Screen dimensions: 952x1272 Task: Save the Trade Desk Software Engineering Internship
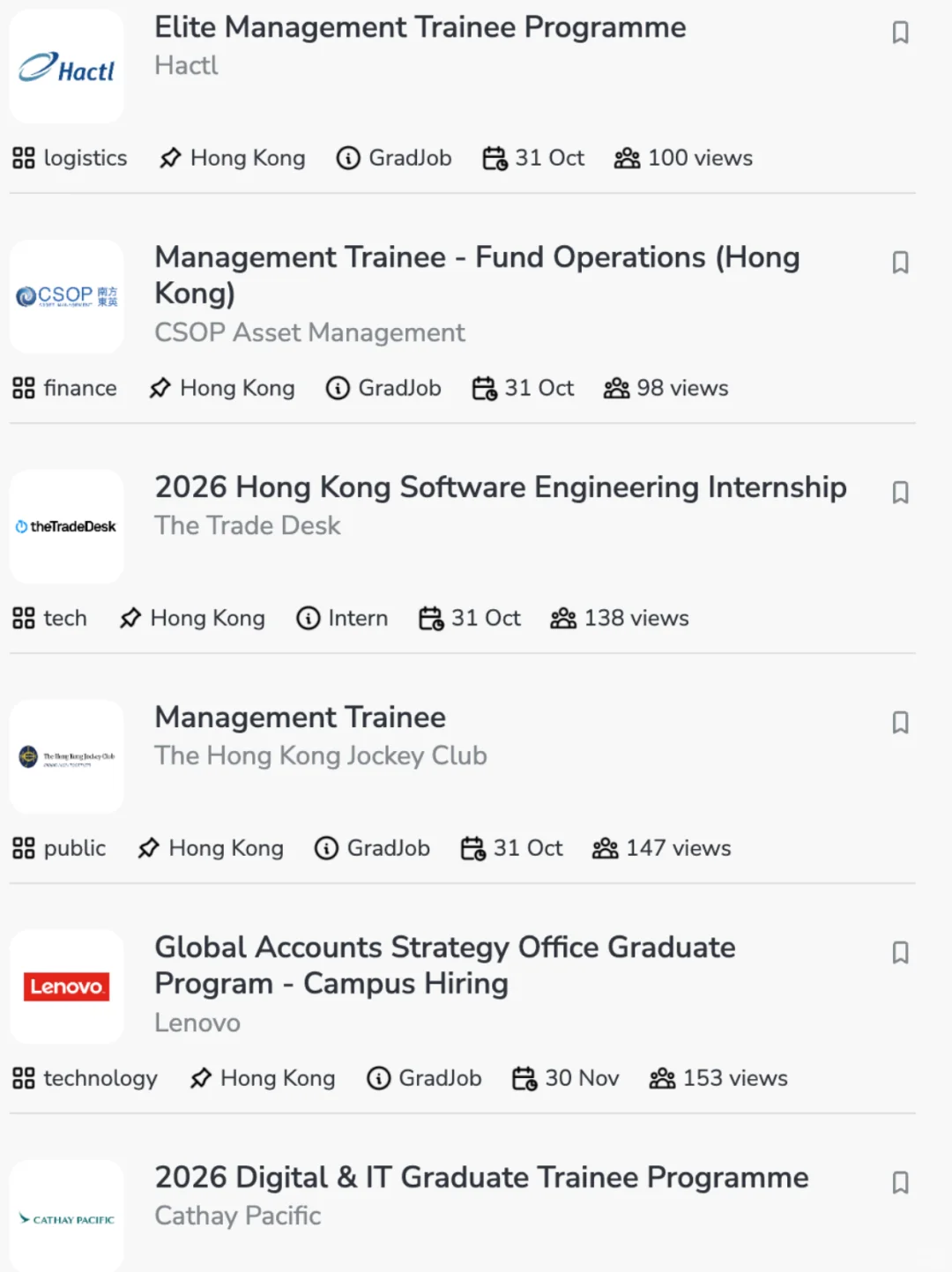click(x=900, y=493)
